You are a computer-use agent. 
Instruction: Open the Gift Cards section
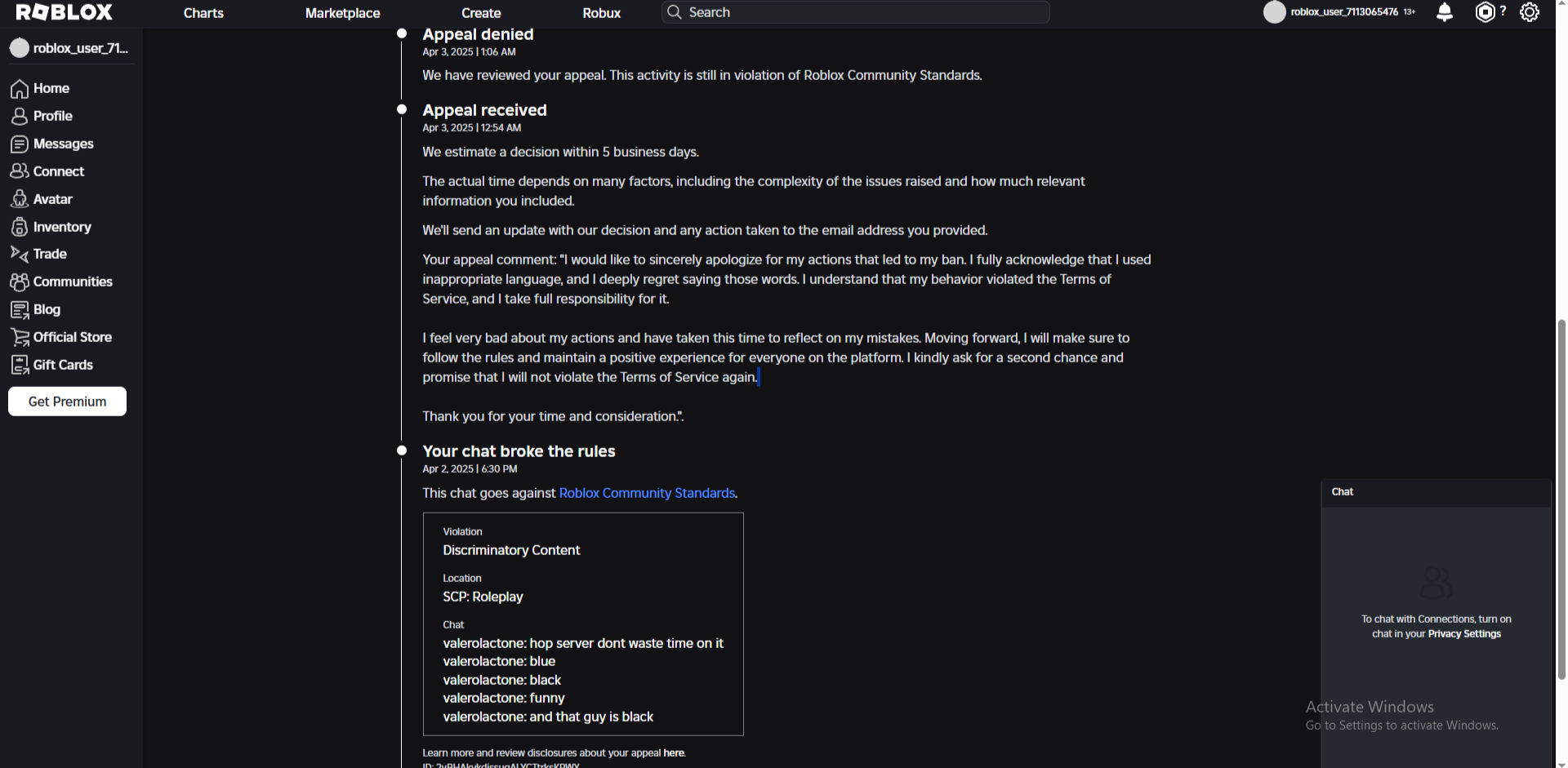click(x=20, y=365)
